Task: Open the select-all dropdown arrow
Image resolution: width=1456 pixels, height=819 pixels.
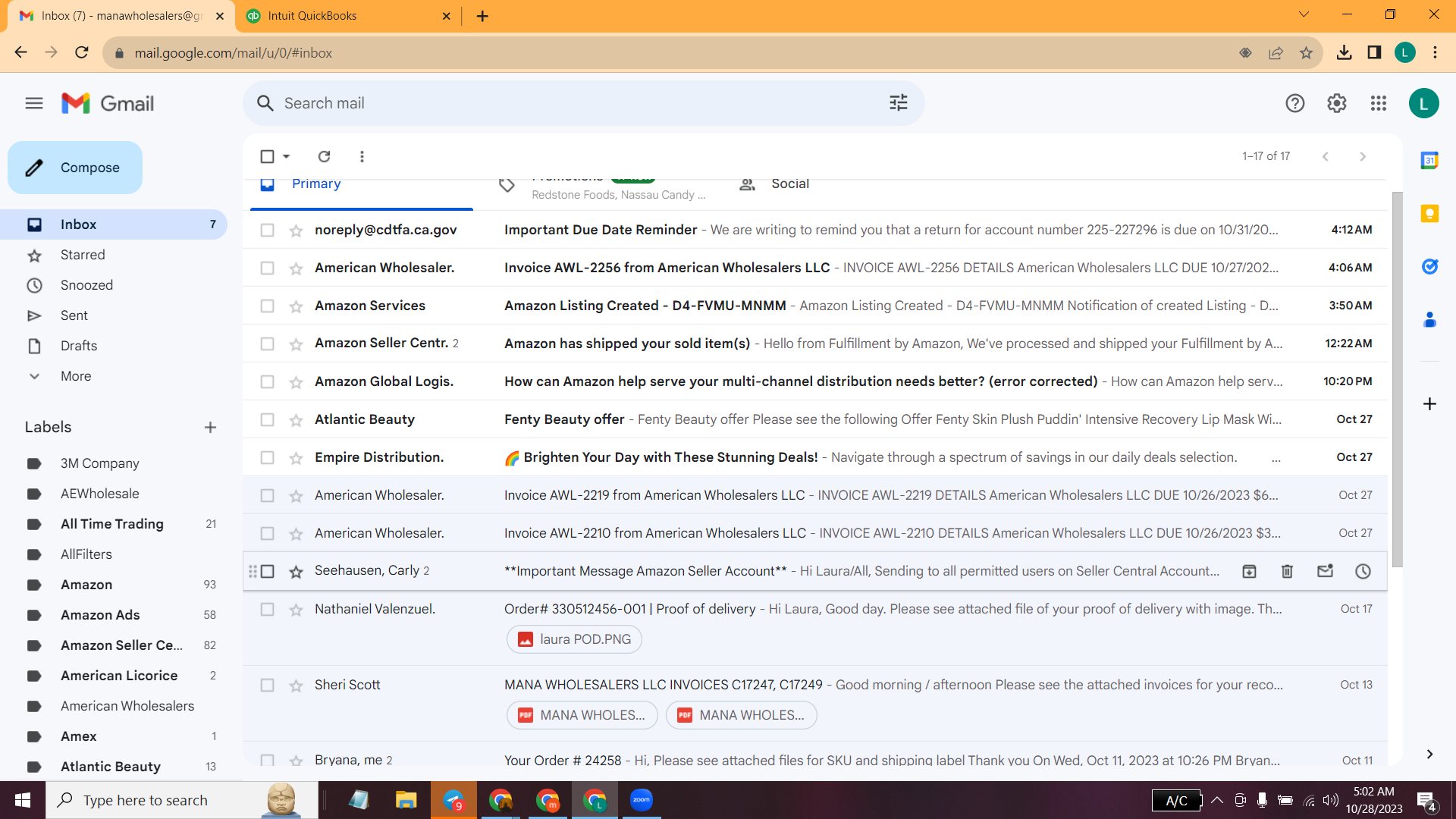Action: click(287, 156)
